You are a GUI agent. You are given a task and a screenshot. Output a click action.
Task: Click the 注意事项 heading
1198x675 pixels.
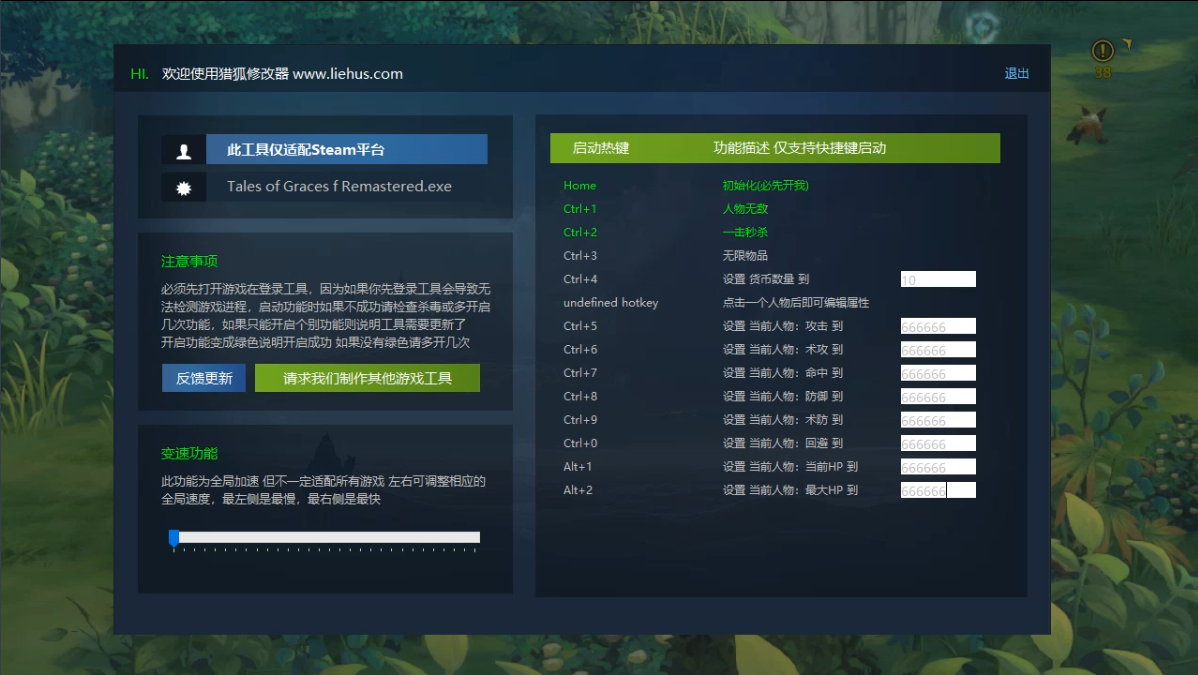(x=189, y=261)
